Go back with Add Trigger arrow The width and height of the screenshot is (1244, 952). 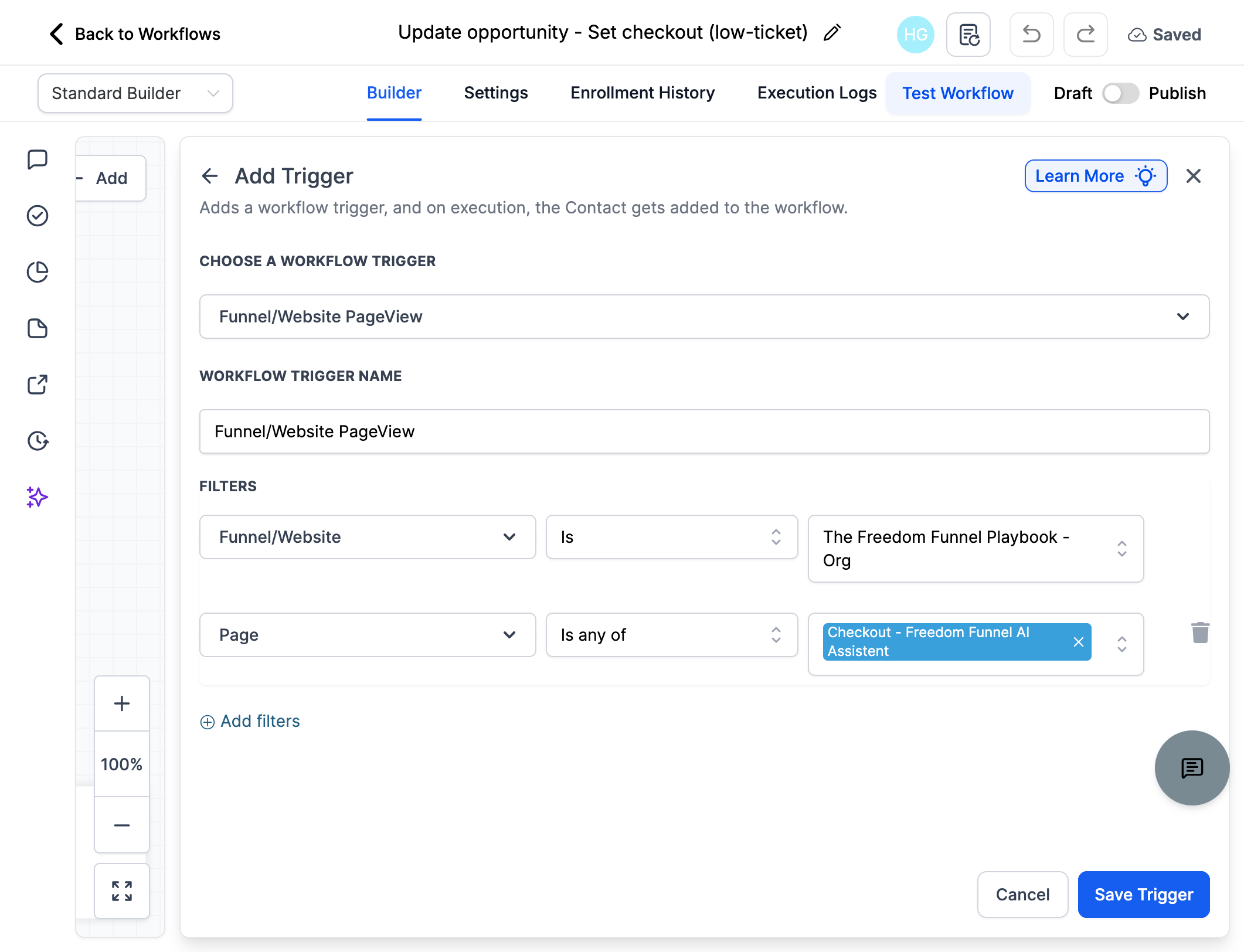[x=210, y=176]
